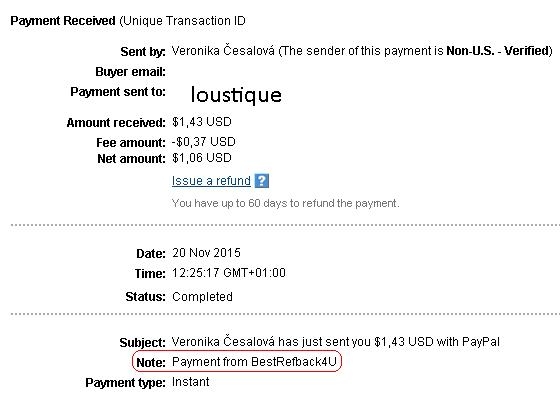The image size is (560, 403).
Task: Select the loustique recipient name
Action: coord(236,95)
